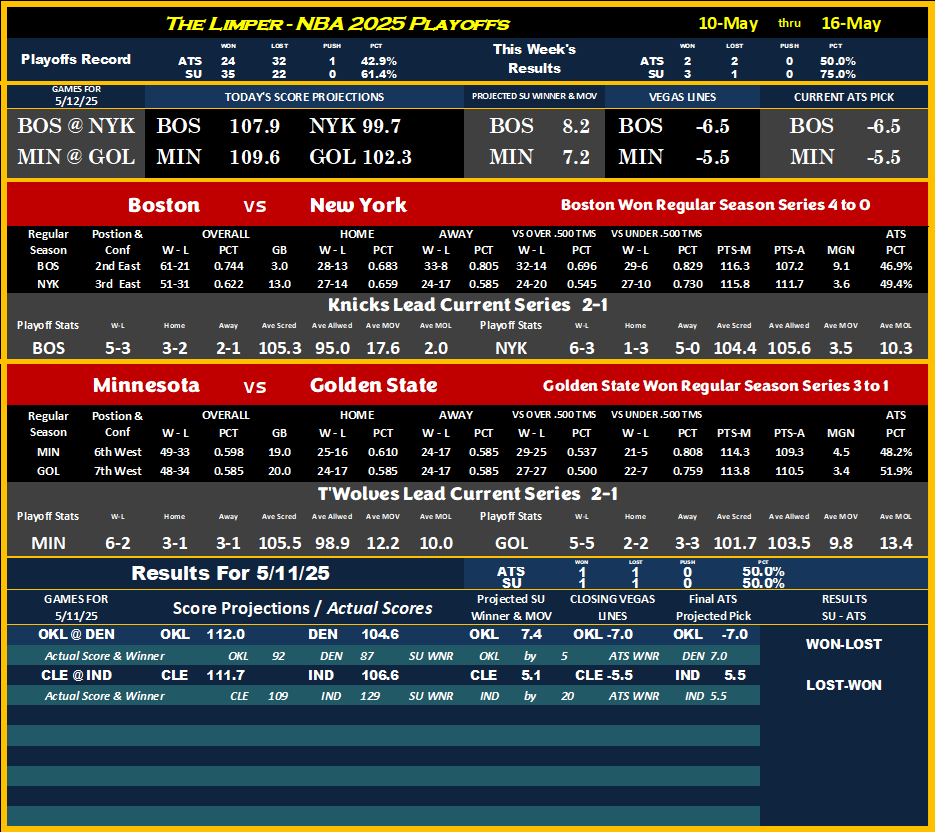
Task: Click the 'Minnesota' team name banner
Action: [146, 385]
